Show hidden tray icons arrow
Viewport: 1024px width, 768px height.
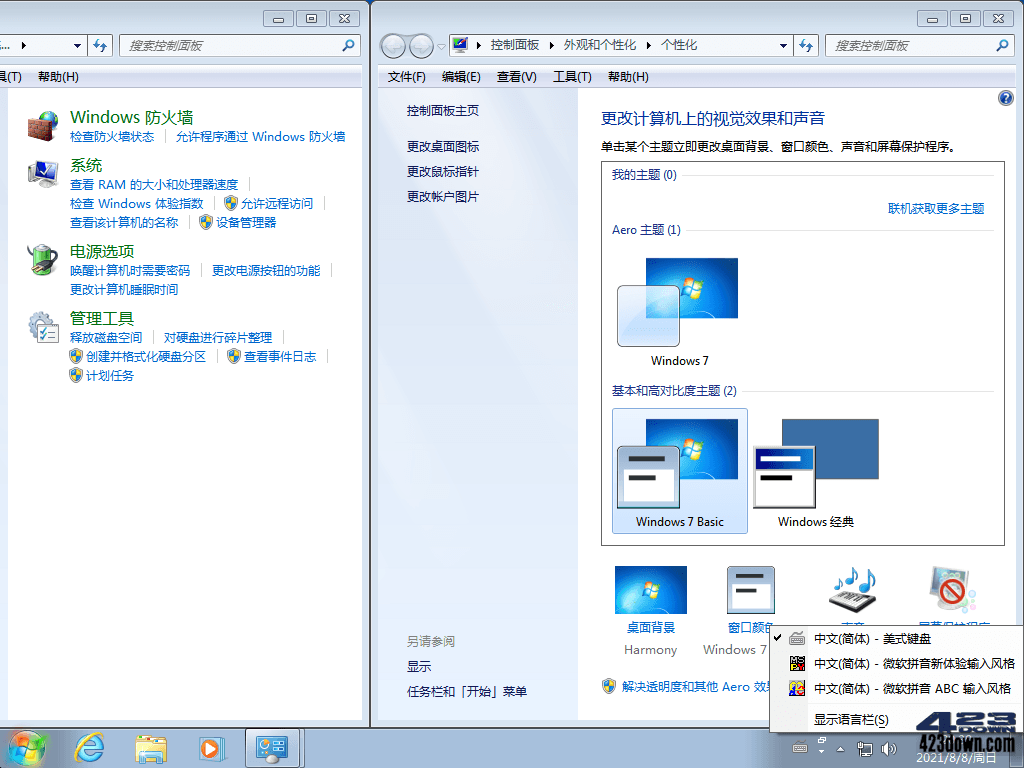click(840, 749)
